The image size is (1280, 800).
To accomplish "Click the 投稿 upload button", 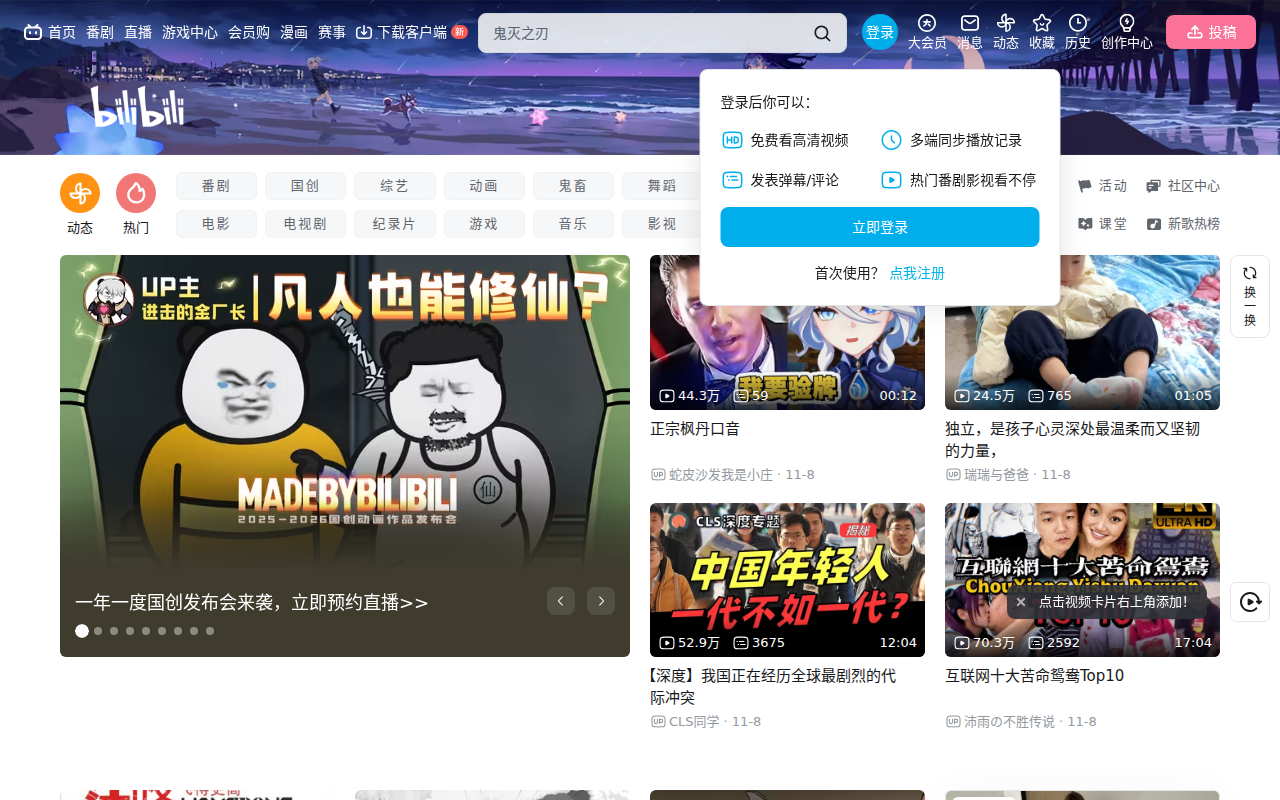I will coord(1211,31).
